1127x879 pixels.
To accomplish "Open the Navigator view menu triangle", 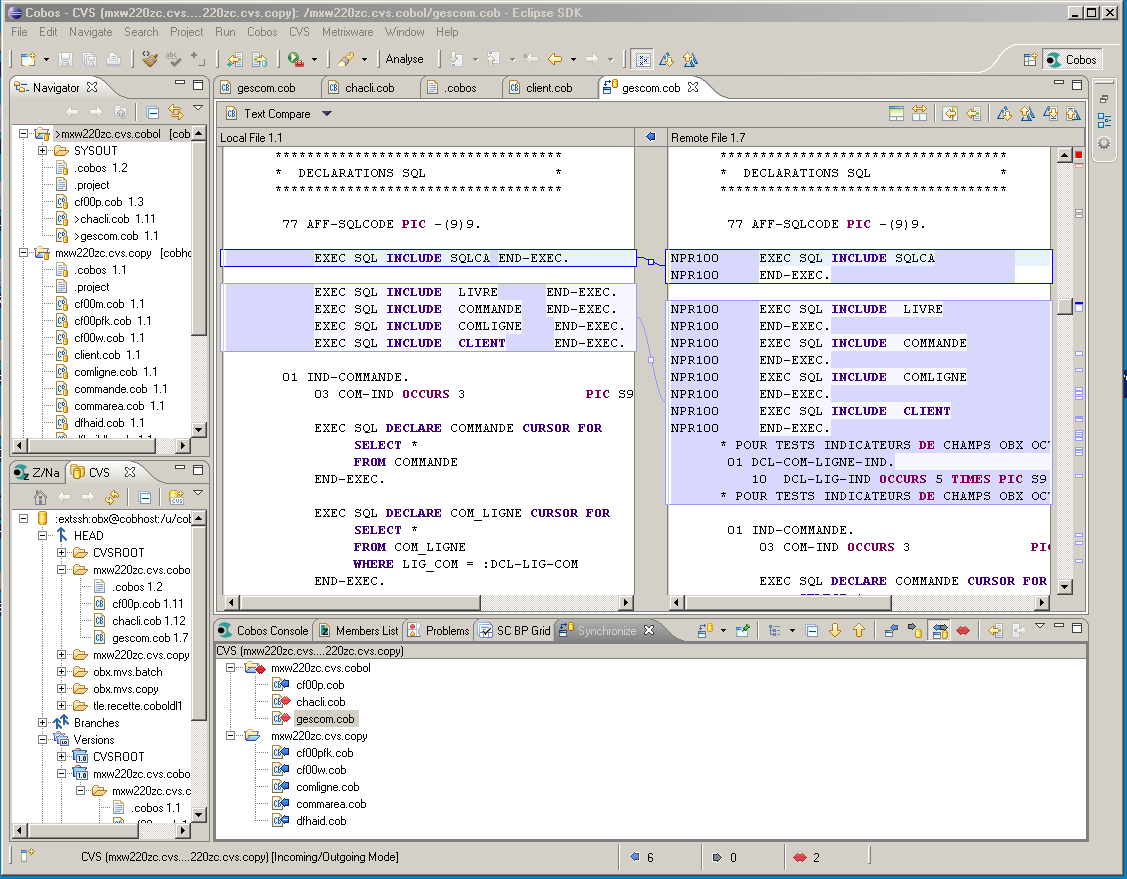I will coord(198,109).
